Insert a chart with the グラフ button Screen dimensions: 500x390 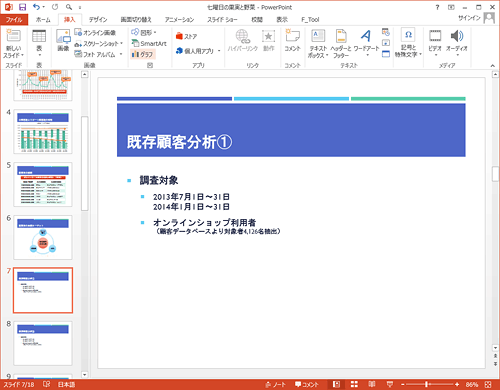[x=143, y=54]
